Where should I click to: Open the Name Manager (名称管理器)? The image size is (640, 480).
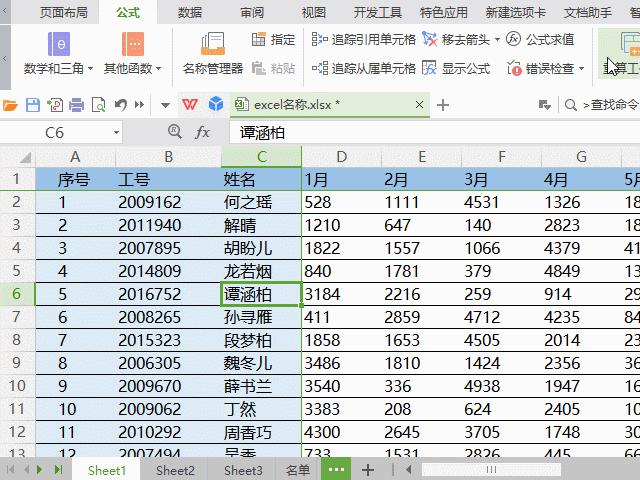tap(213, 54)
